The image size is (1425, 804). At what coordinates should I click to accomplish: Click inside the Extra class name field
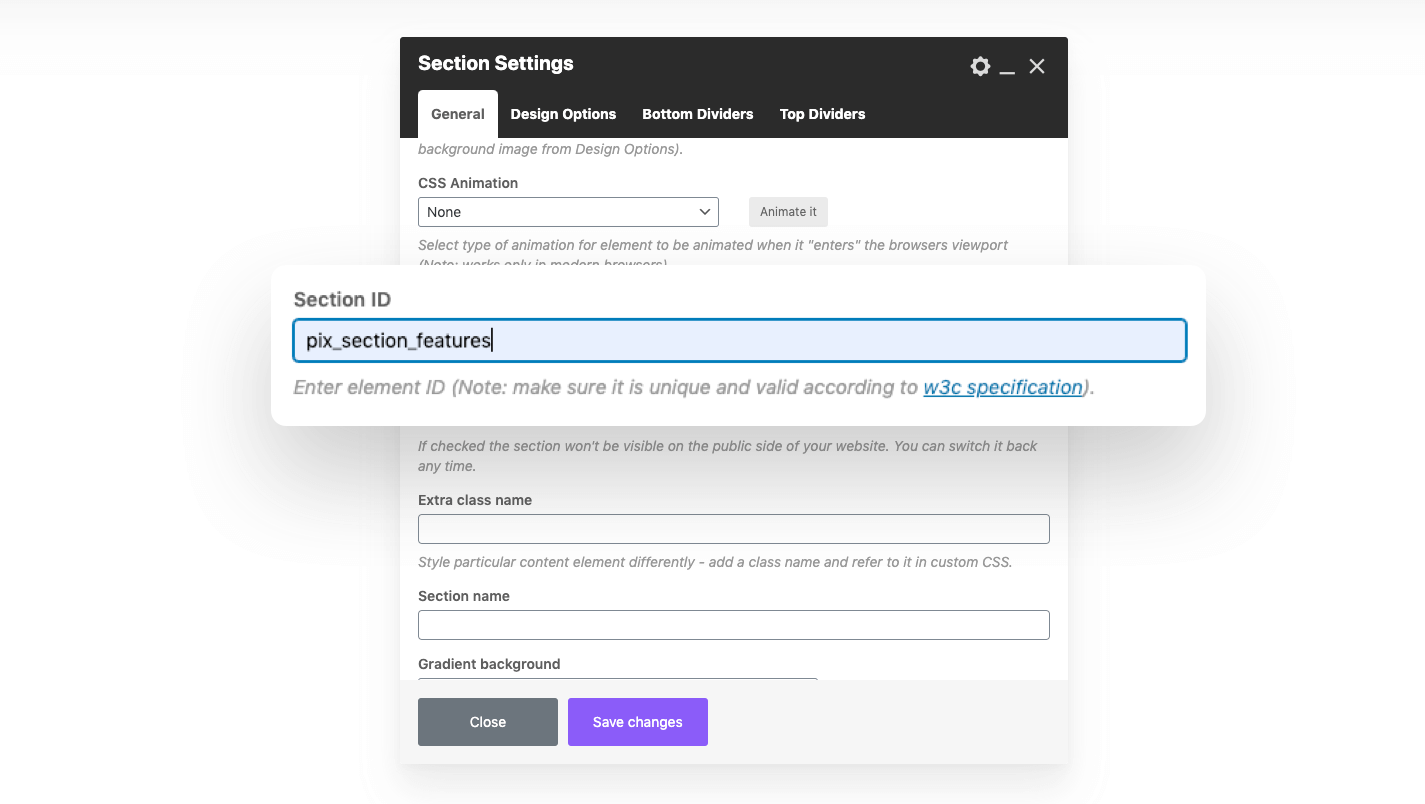coord(734,529)
